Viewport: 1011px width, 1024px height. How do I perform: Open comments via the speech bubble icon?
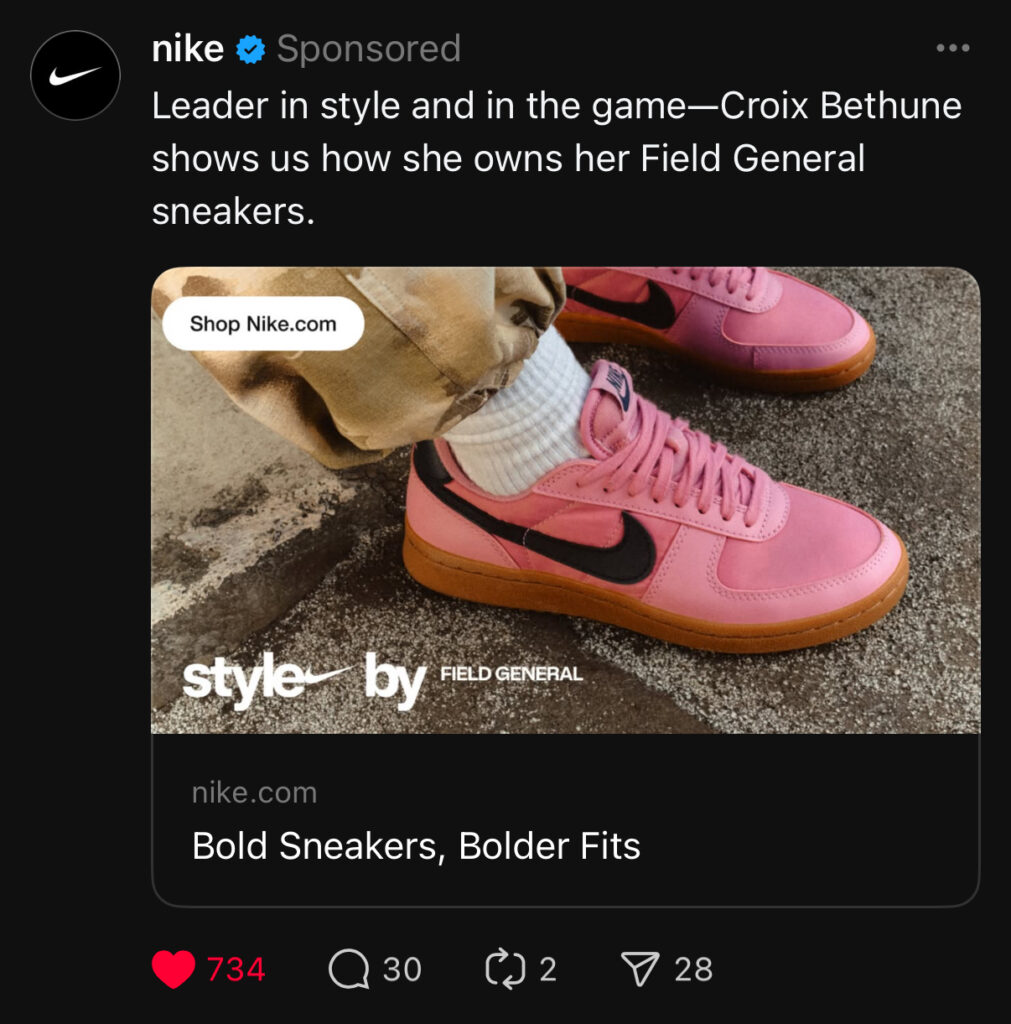click(x=348, y=969)
